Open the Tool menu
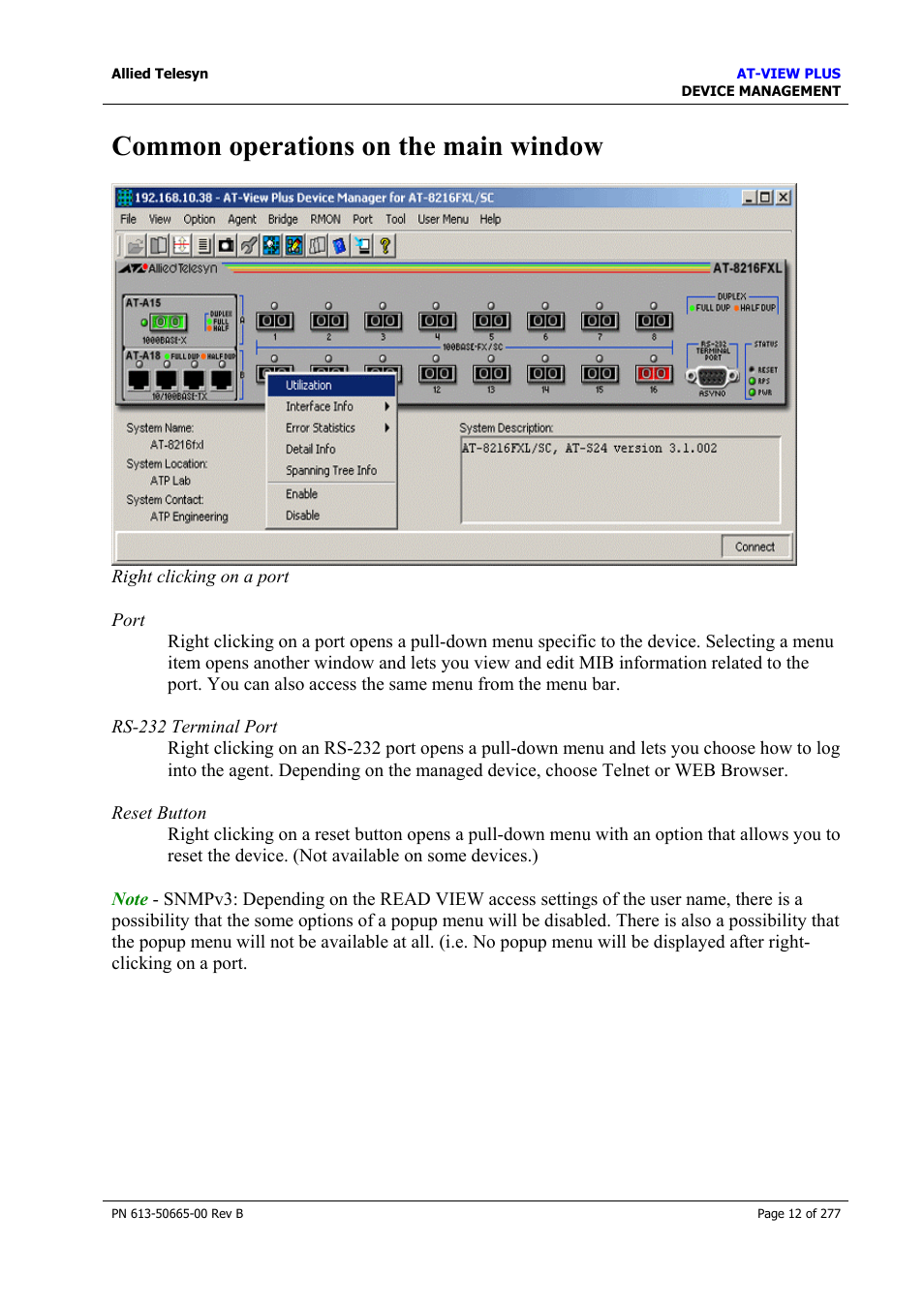 click(395, 220)
